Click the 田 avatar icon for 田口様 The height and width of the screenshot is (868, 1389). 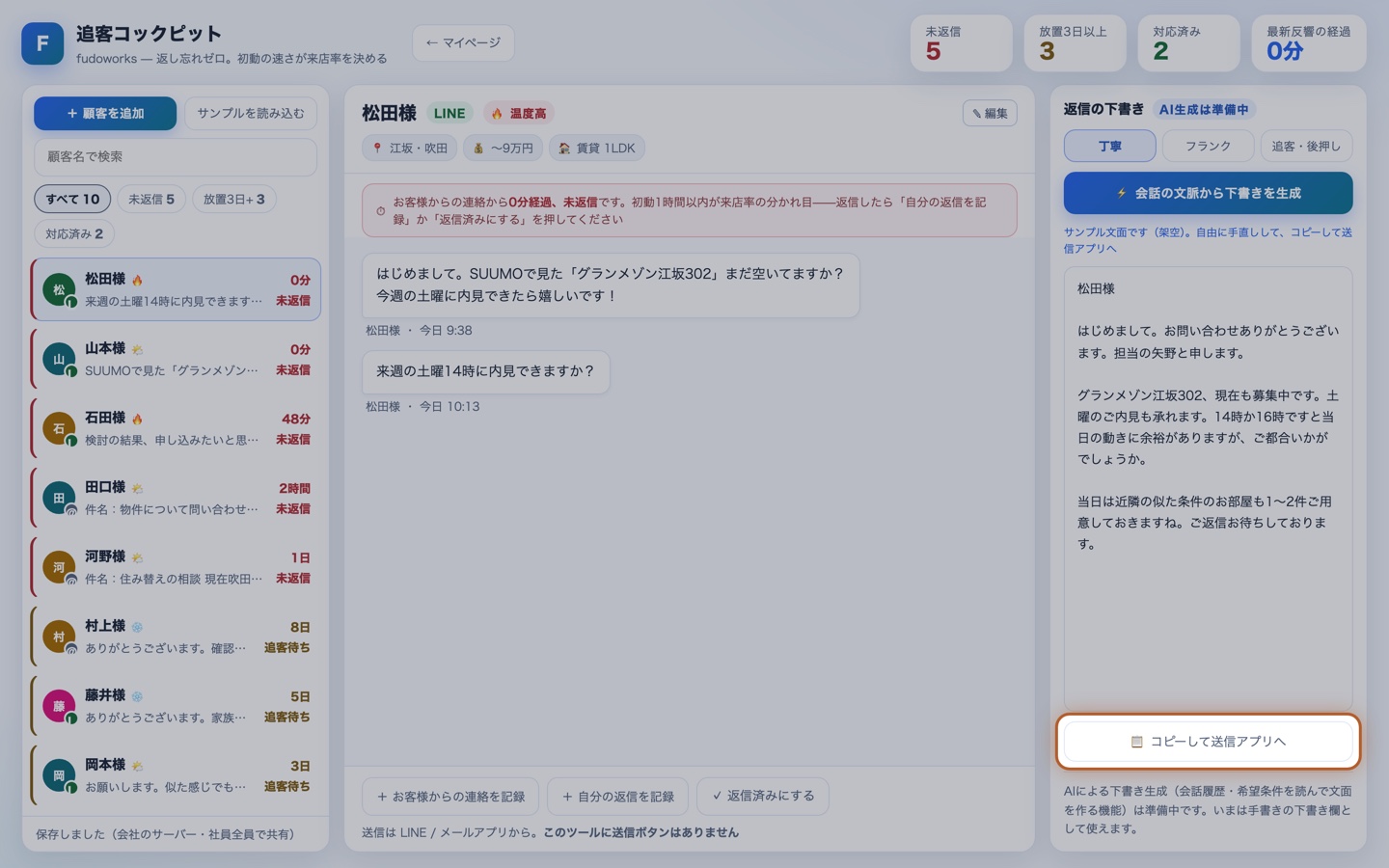59,498
